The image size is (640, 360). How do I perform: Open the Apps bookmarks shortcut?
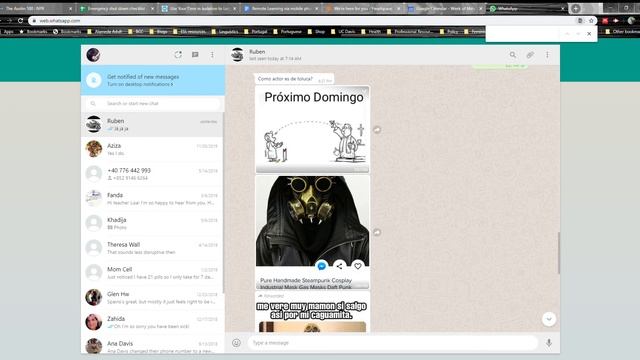(7, 31)
